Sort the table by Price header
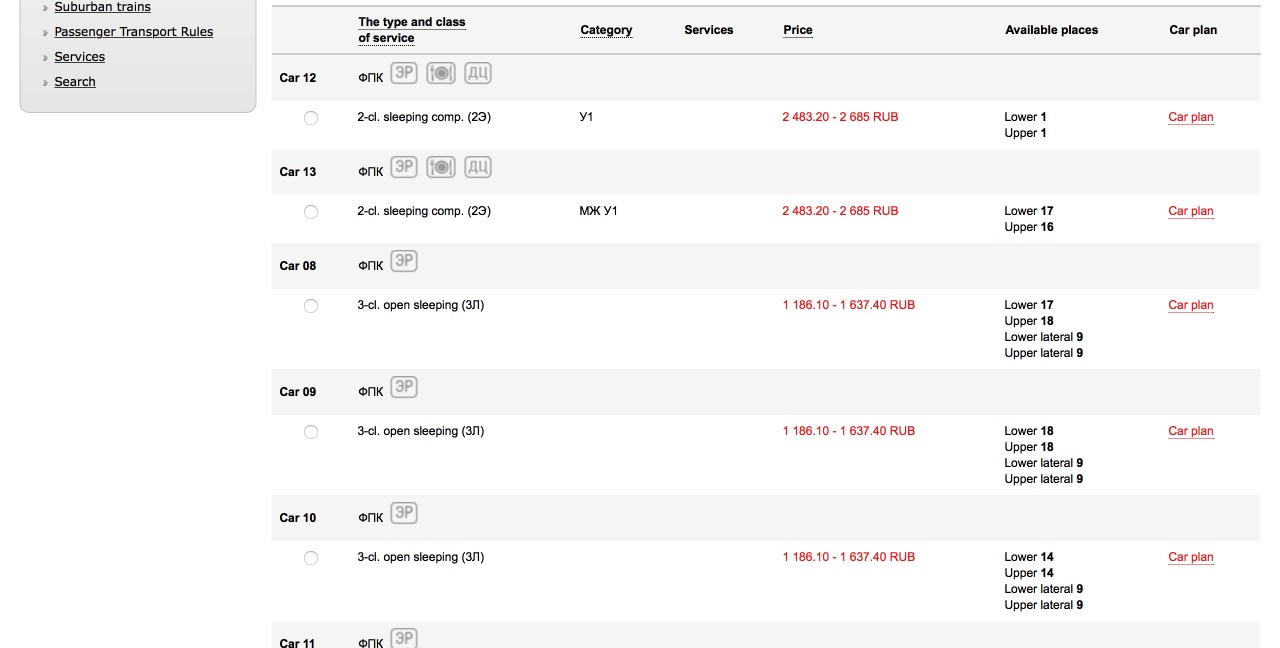Image resolution: width=1280 pixels, height=648 pixels. tap(797, 30)
